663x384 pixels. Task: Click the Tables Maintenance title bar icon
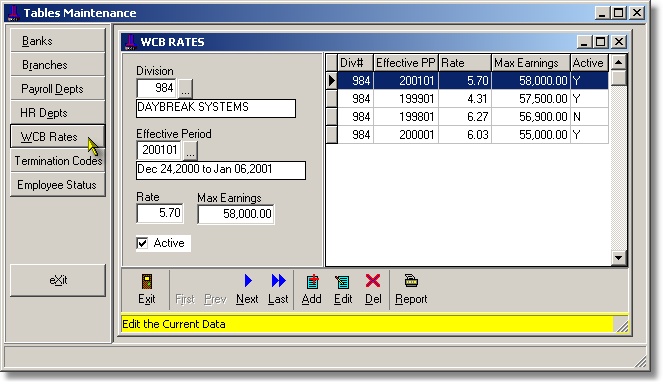click(x=14, y=13)
